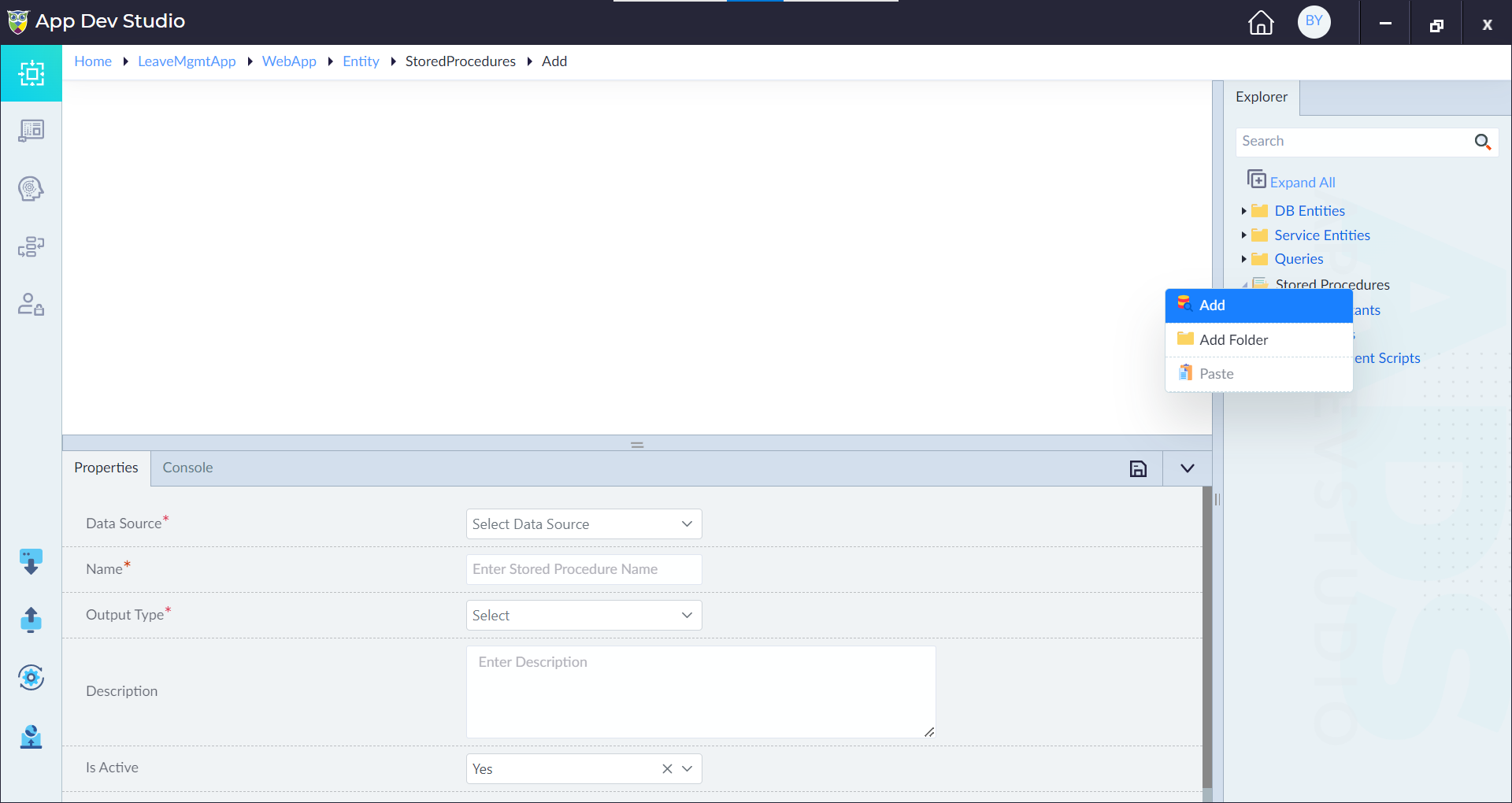Open the settings sync gear icon
This screenshot has width=1512, height=803.
[31, 678]
